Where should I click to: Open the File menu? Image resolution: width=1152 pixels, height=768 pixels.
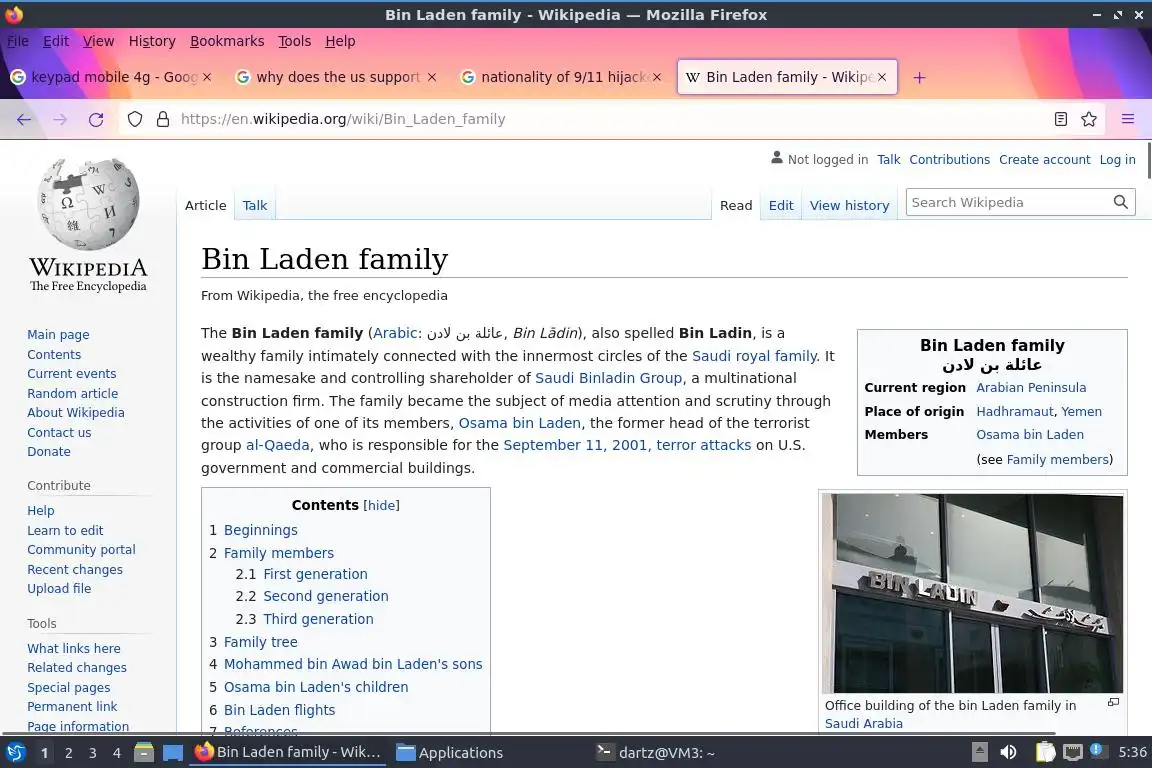pyautogui.click(x=18, y=41)
